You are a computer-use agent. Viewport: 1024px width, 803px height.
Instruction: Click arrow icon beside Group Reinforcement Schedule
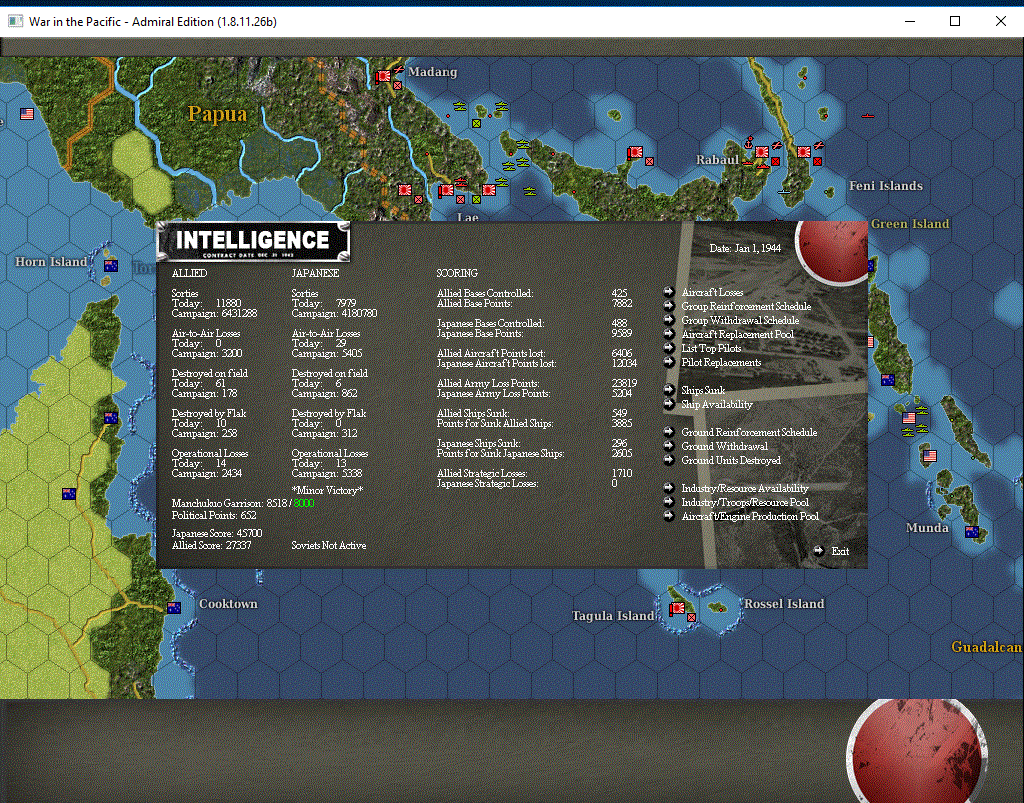(x=669, y=306)
